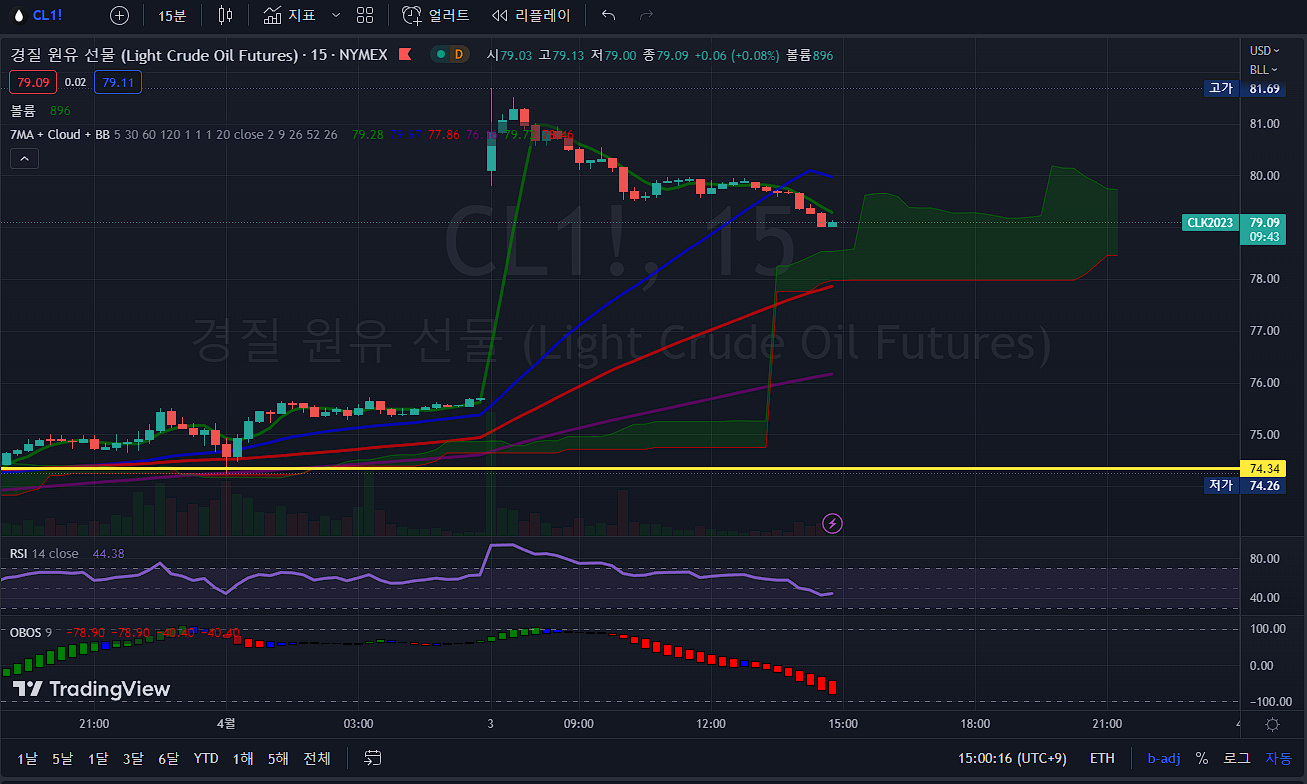Click the CL1! symbol search field
The image size is (1307, 784).
pos(48,15)
